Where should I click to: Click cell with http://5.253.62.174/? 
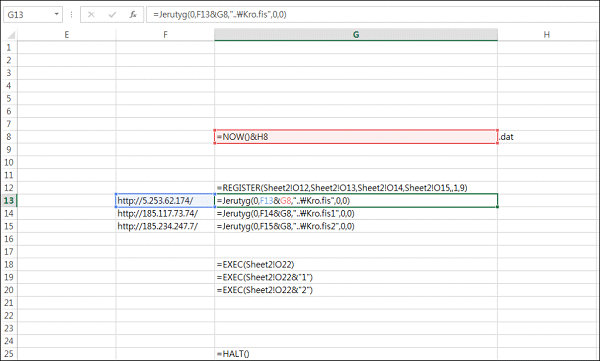point(165,201)
